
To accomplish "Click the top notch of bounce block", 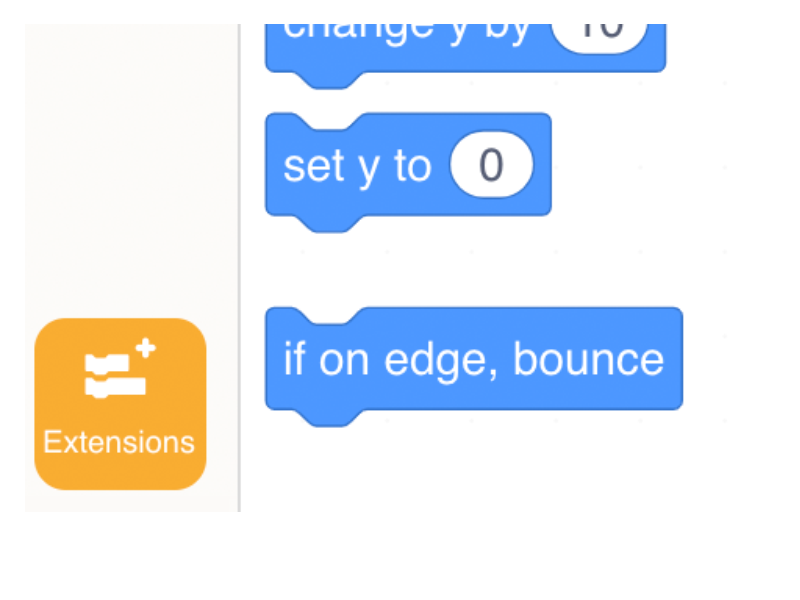I will pos(331,316).
